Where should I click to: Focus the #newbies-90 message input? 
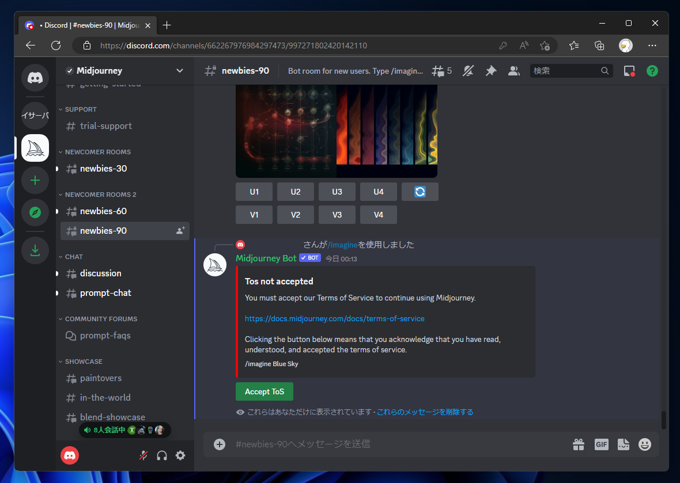pos(399,444)
